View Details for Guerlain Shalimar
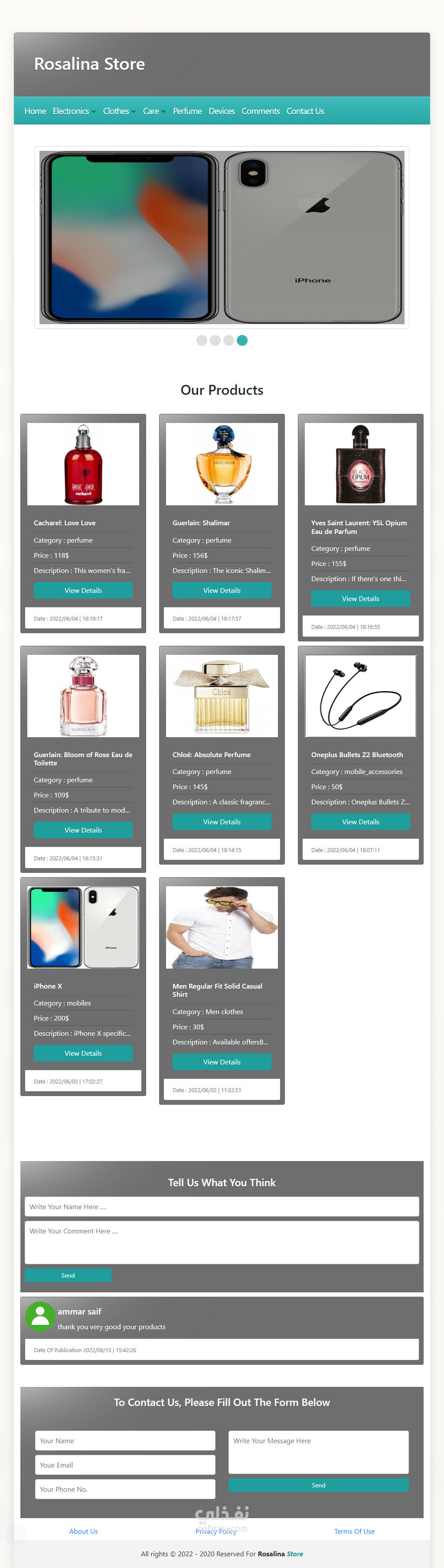Screen dimensions: 444x1568 [x=222, y=590]
